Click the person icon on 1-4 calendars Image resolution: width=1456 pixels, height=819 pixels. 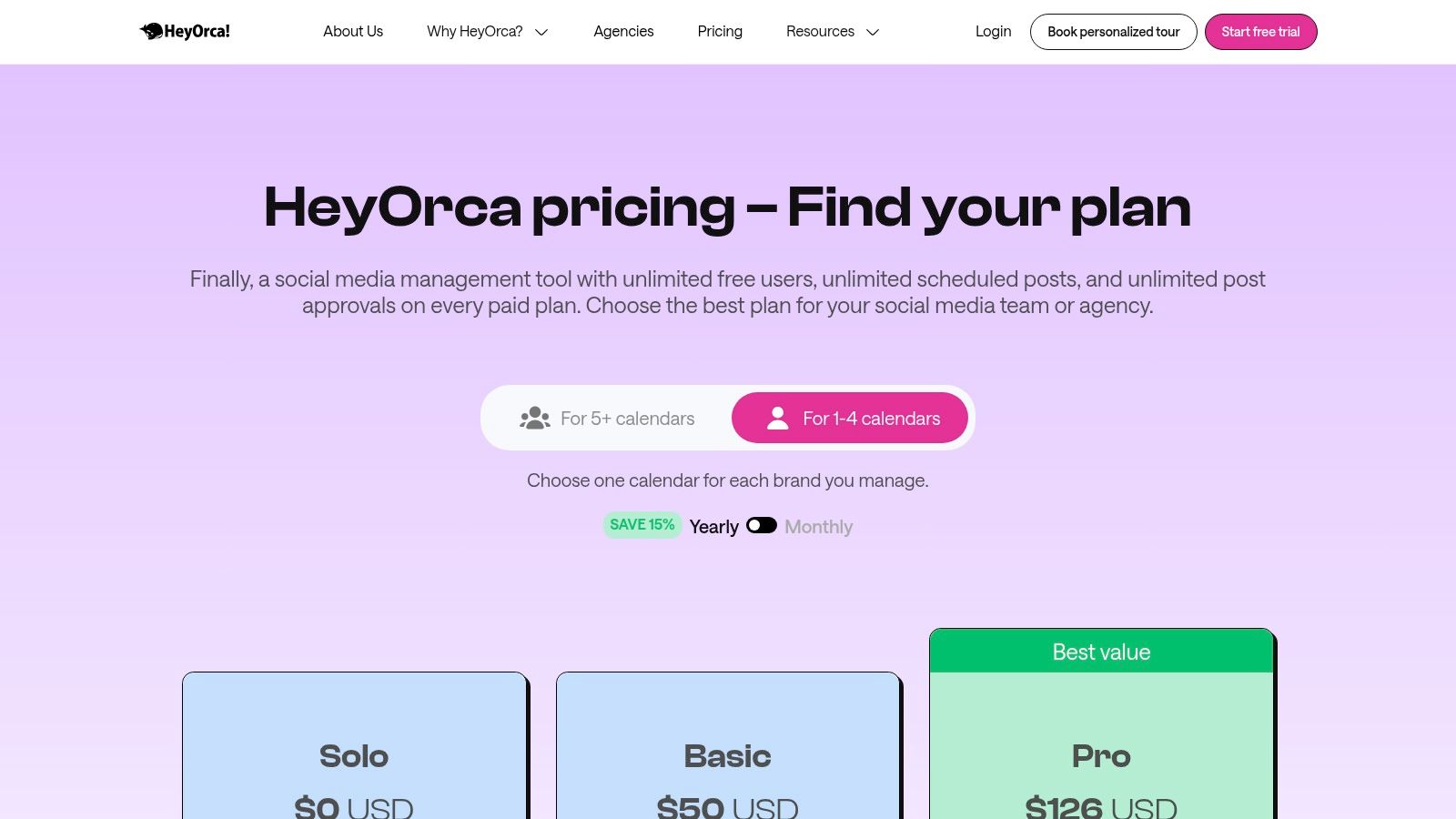(778, 418)
